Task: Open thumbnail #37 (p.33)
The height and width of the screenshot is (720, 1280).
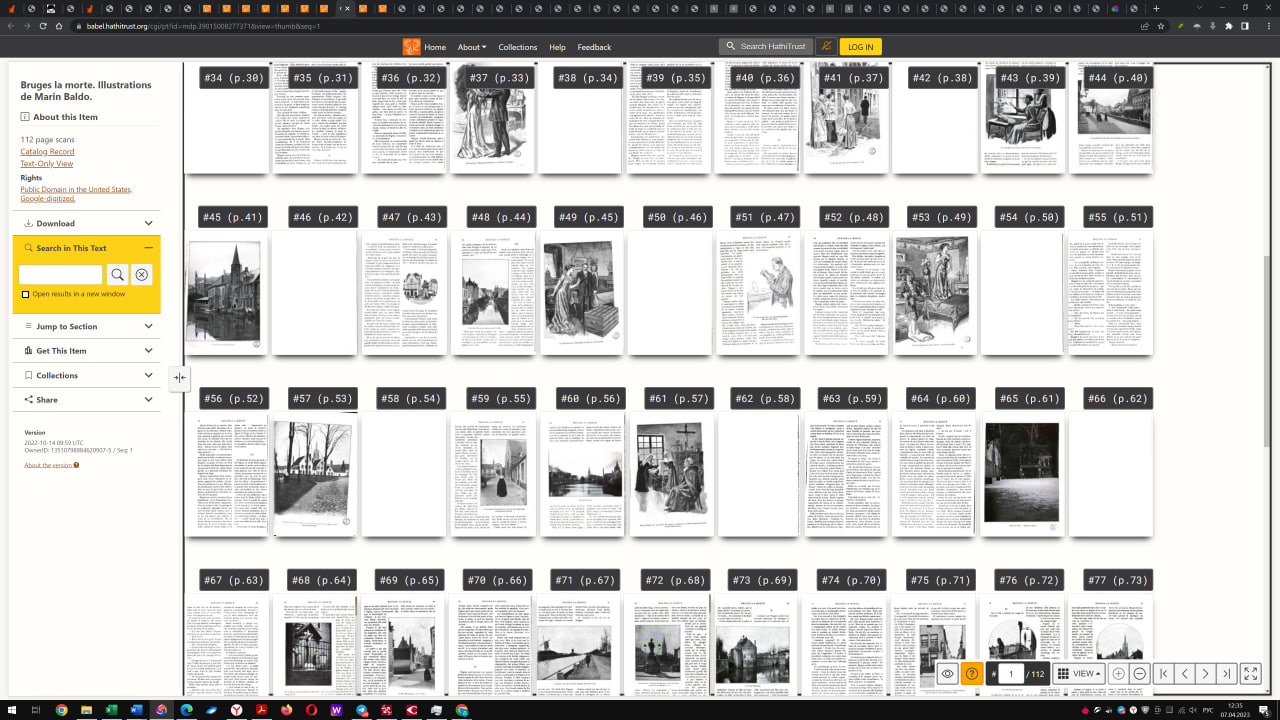Action: pos(492,118)
